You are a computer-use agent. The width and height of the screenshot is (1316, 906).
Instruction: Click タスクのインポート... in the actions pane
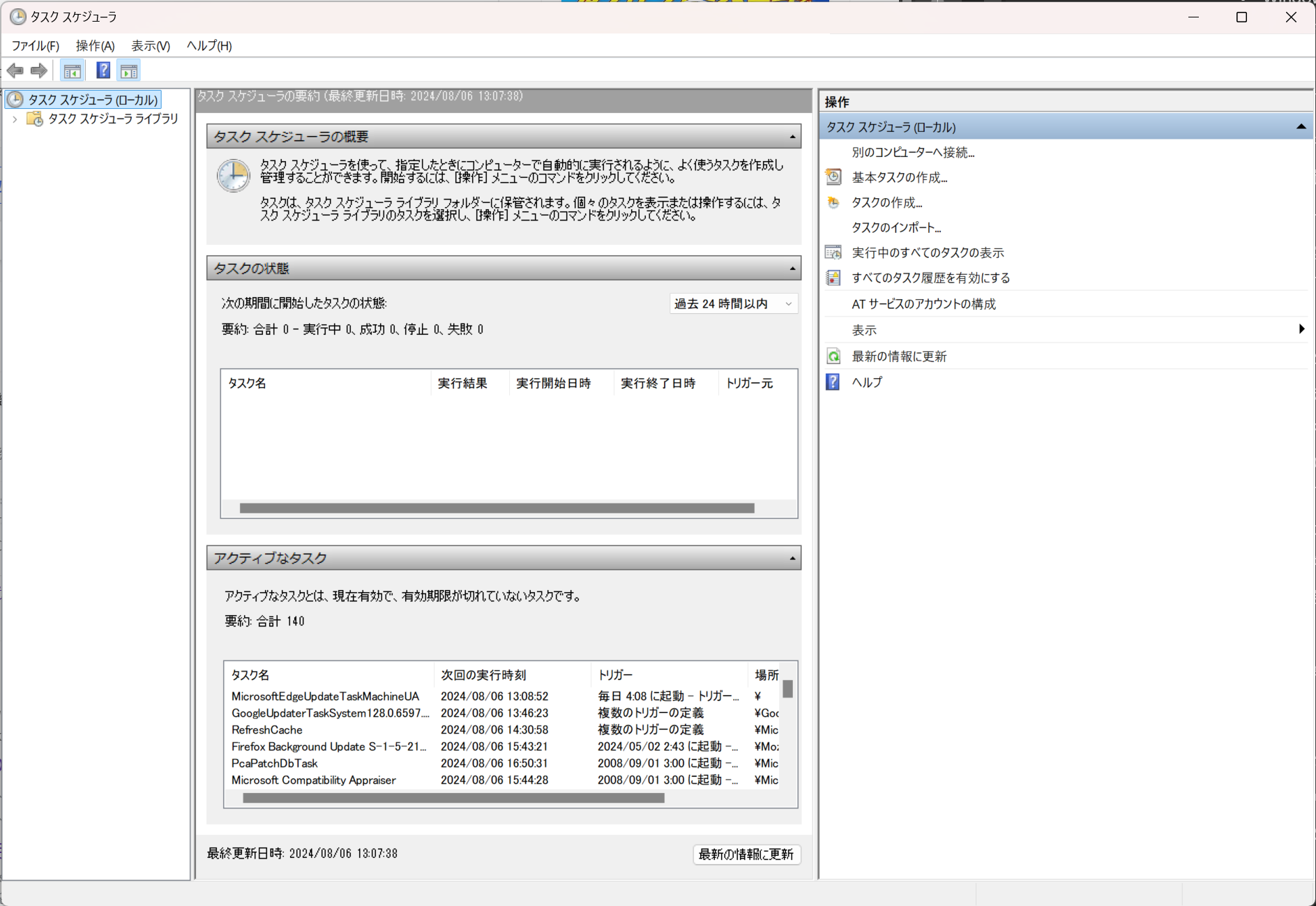pyautogui.click(x=895, y=227)
